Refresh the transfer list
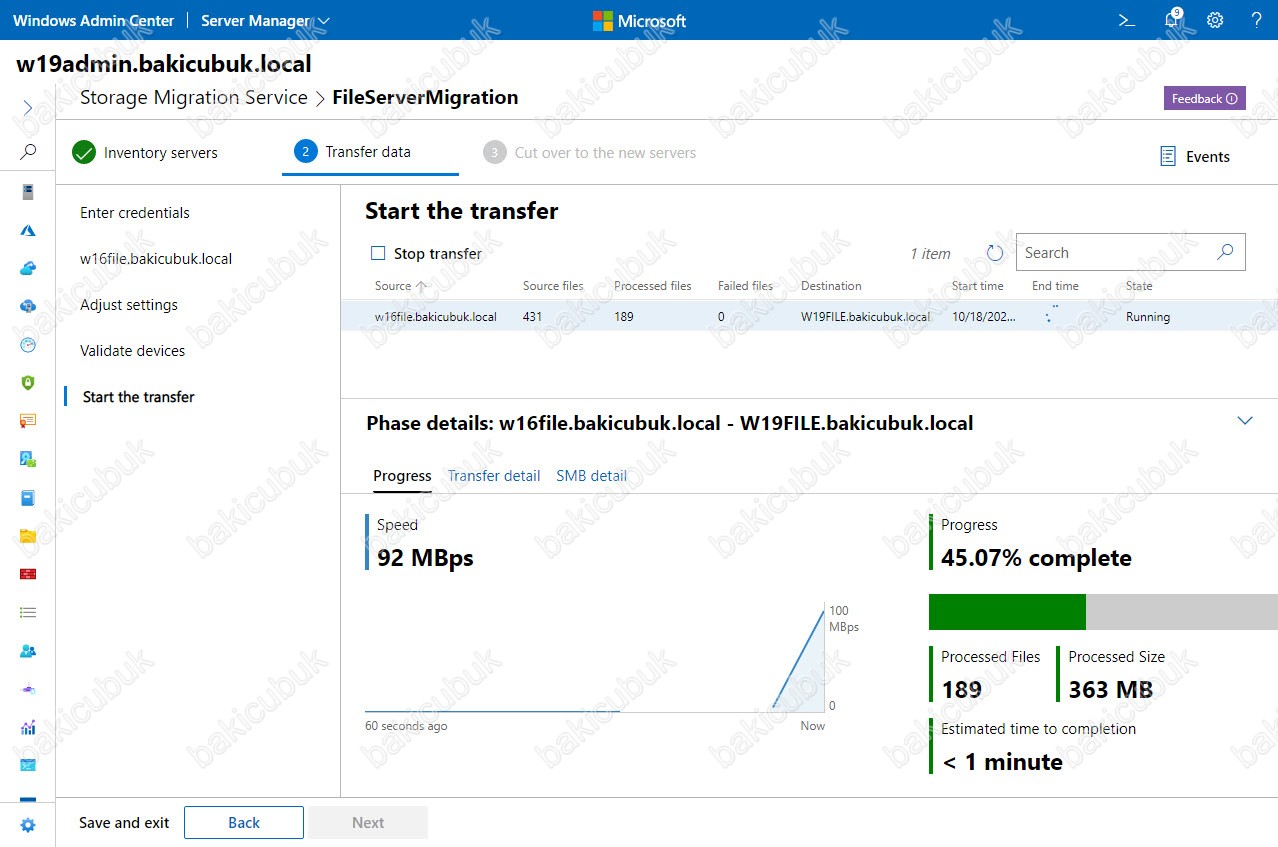This screenshot has width=1278, height=847. coord(995,253)
